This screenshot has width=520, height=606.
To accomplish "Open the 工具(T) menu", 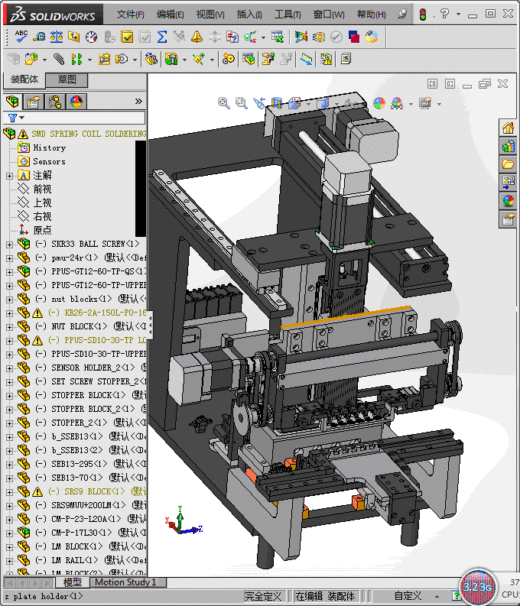I will pyautogui.click(x=288, y=15).
